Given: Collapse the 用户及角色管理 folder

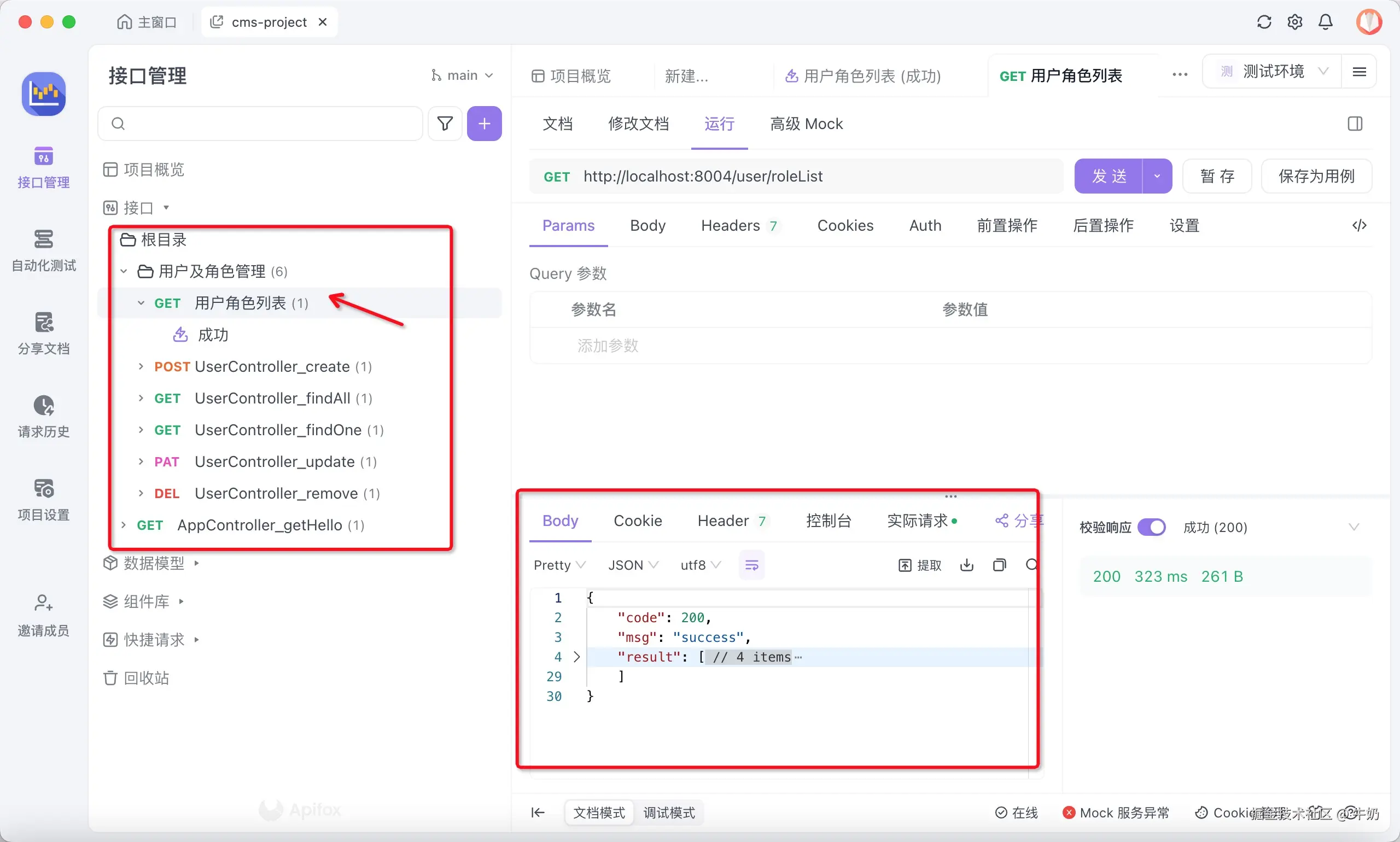Looking at the screenshot, I should tap(124, 271).
